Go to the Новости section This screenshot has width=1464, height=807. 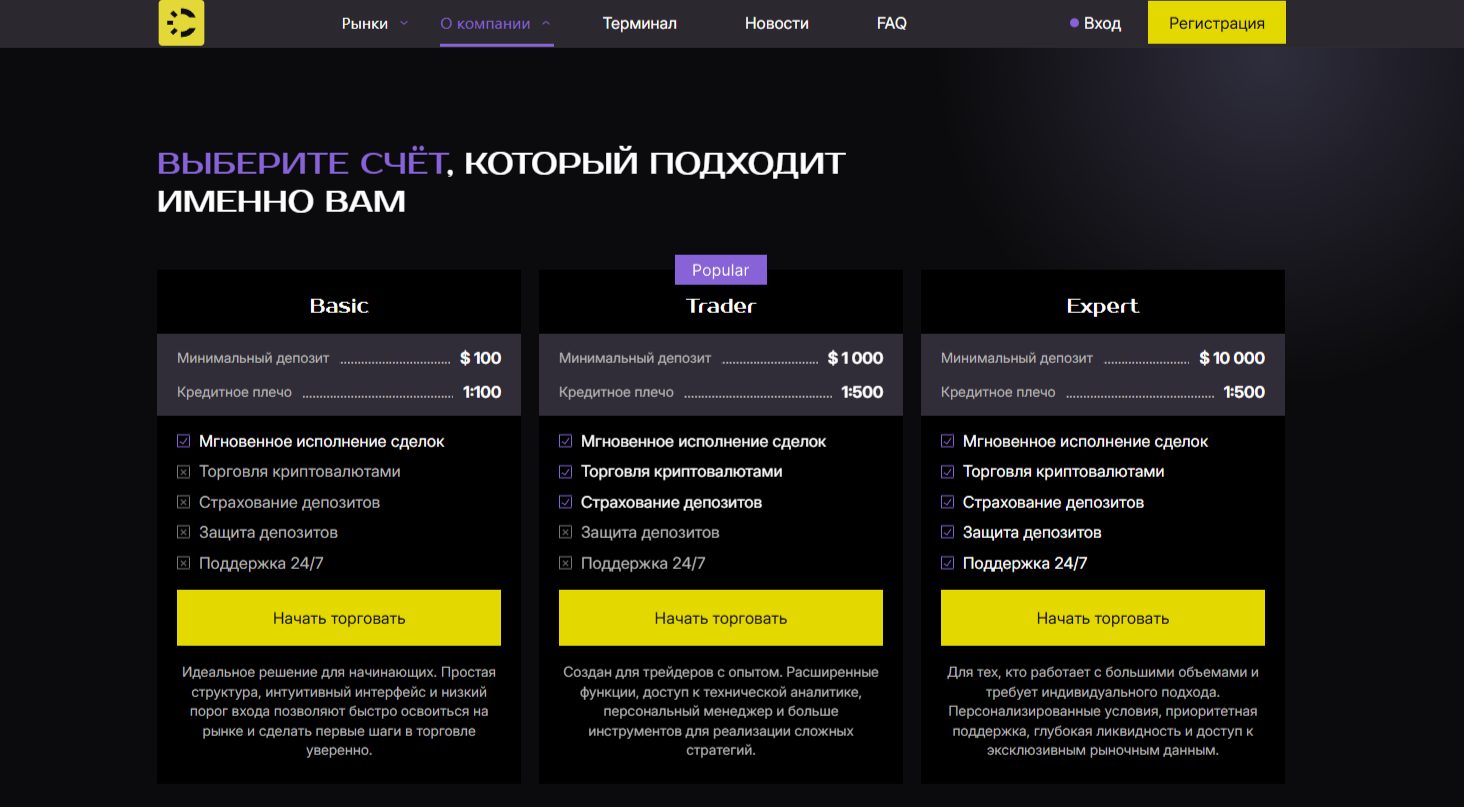776,23
